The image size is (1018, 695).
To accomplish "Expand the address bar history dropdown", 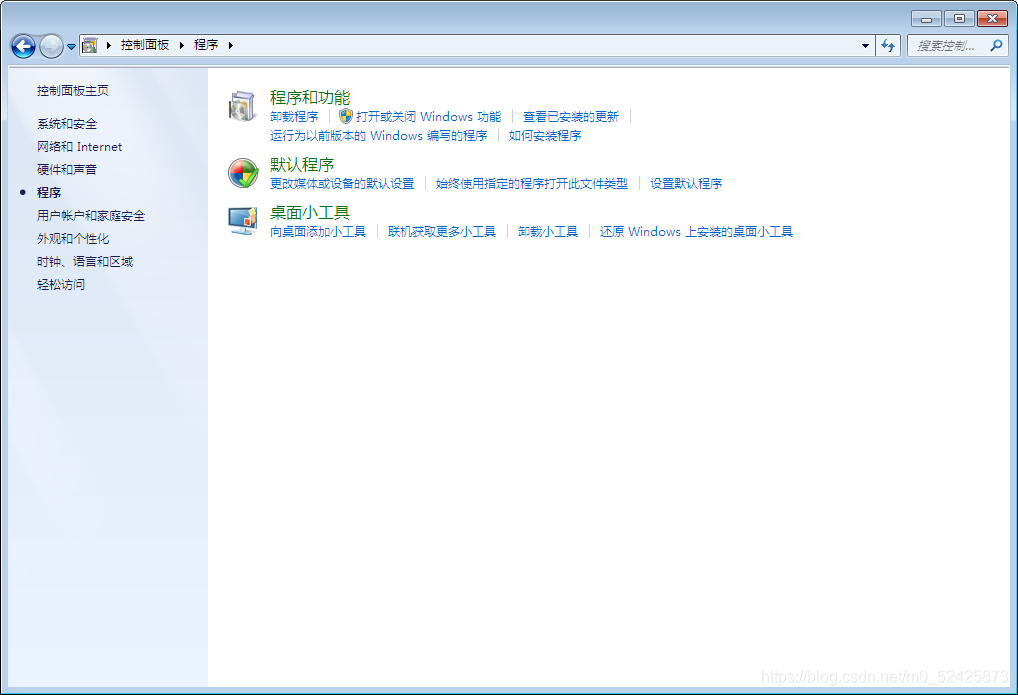I will pyautogui.click(x=864, y=45).
